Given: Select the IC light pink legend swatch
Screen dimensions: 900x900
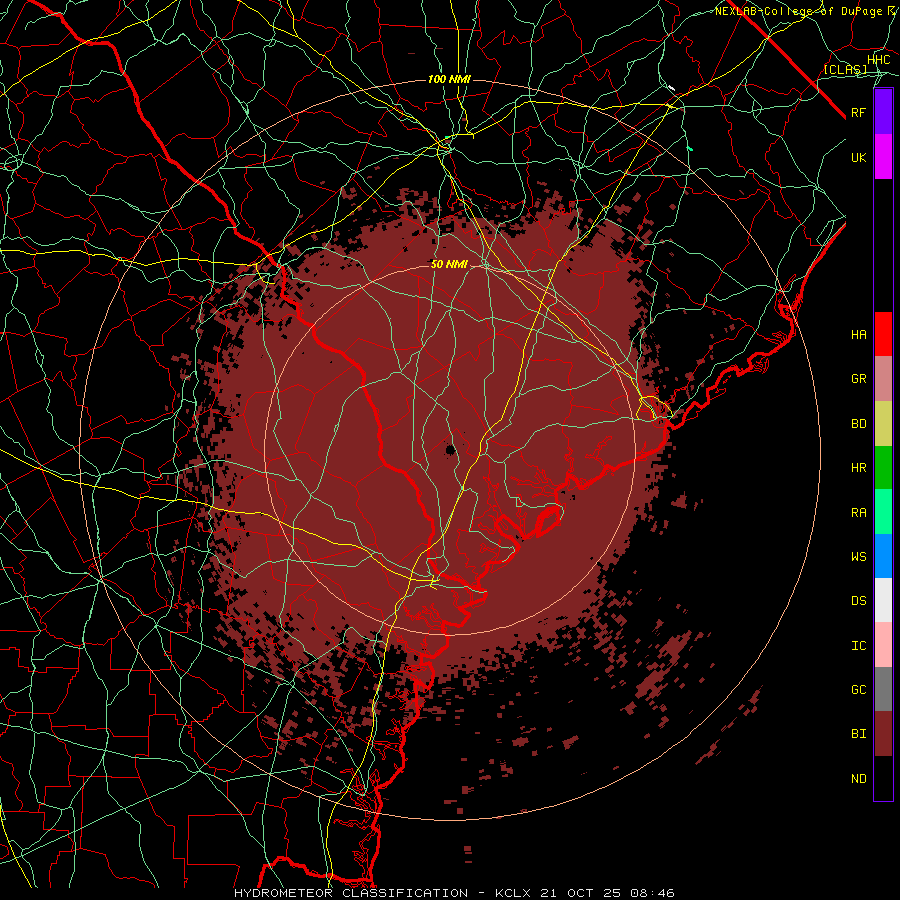Looking at the screenshot, I should tap(883, 645).
